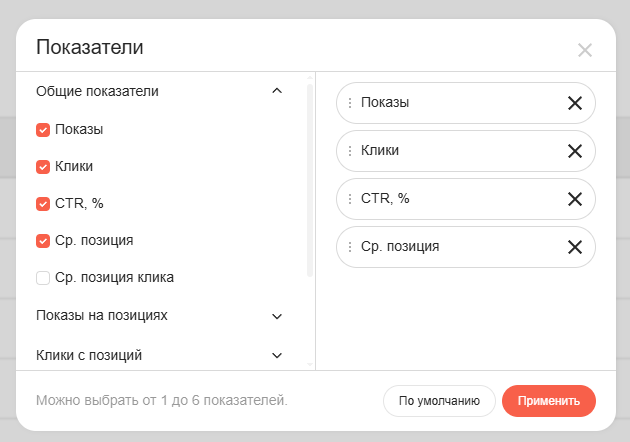The width and height of the screenshot is (630, 442).
Task: Click drag handle of Показы item
Action: coord(350,103)
